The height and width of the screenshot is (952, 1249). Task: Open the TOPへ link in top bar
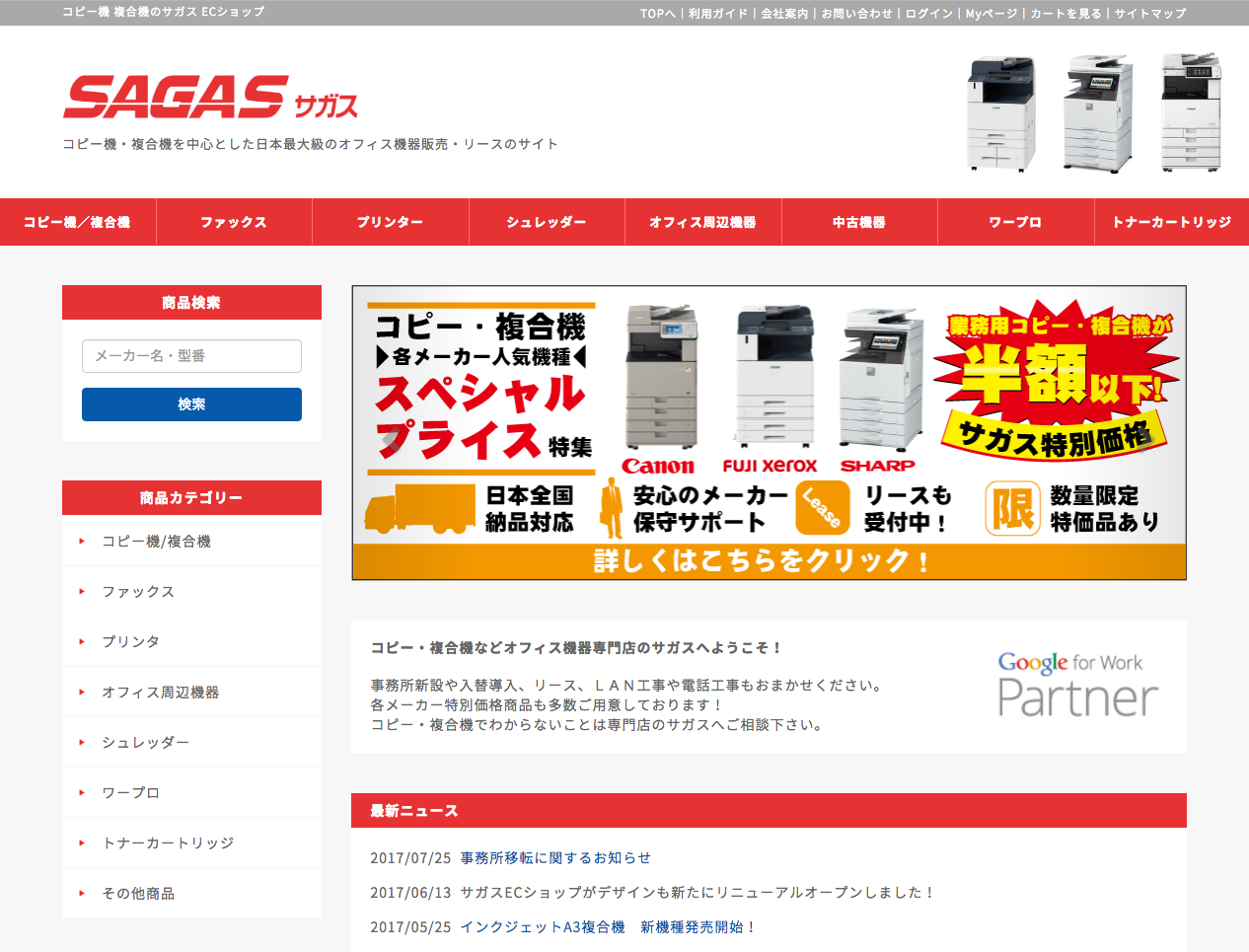pyautogui.click(x=658, y=14)
